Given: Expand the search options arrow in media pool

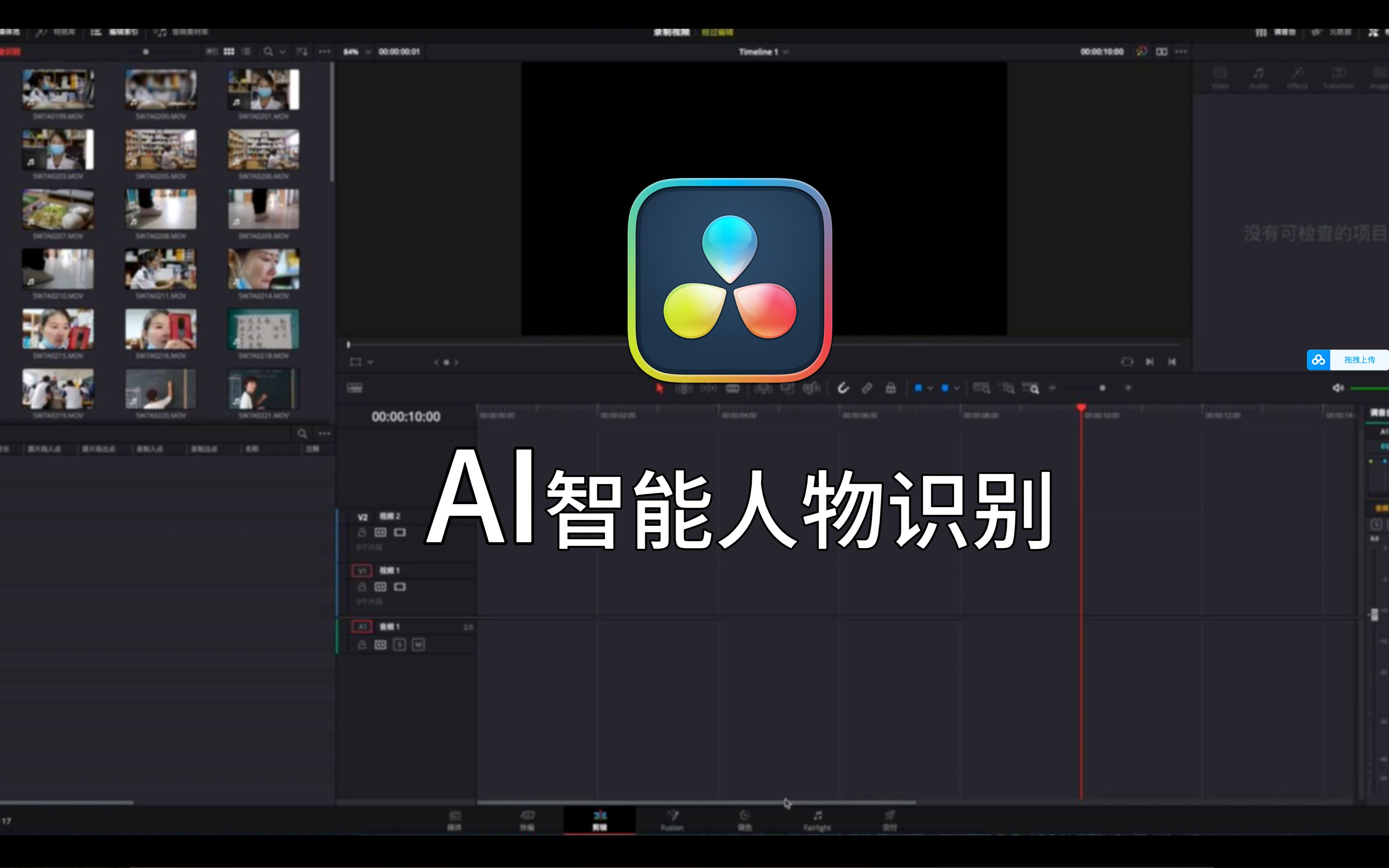Looking at the screenshot, I should point(283,52).
